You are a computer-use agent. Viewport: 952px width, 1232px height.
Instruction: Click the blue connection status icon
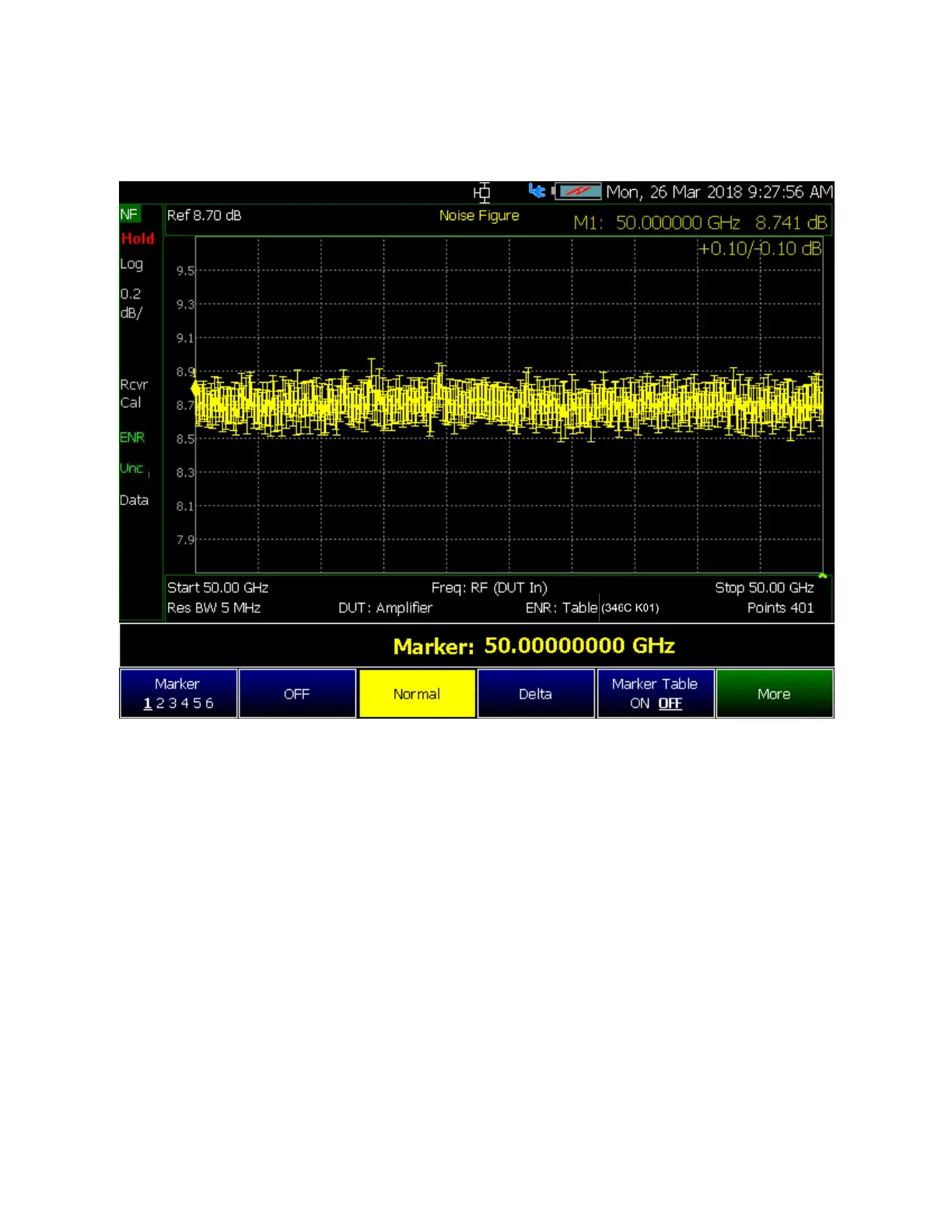point(537,191)
